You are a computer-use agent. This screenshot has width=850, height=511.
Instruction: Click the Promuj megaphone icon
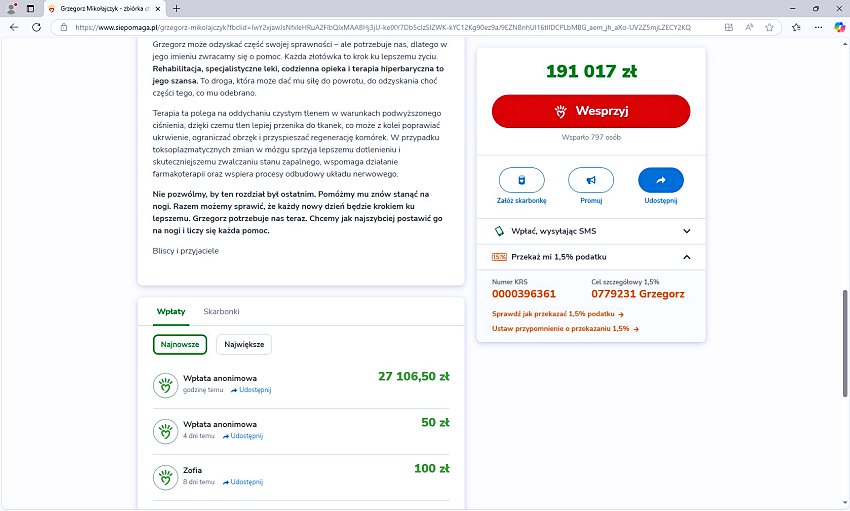590,180
